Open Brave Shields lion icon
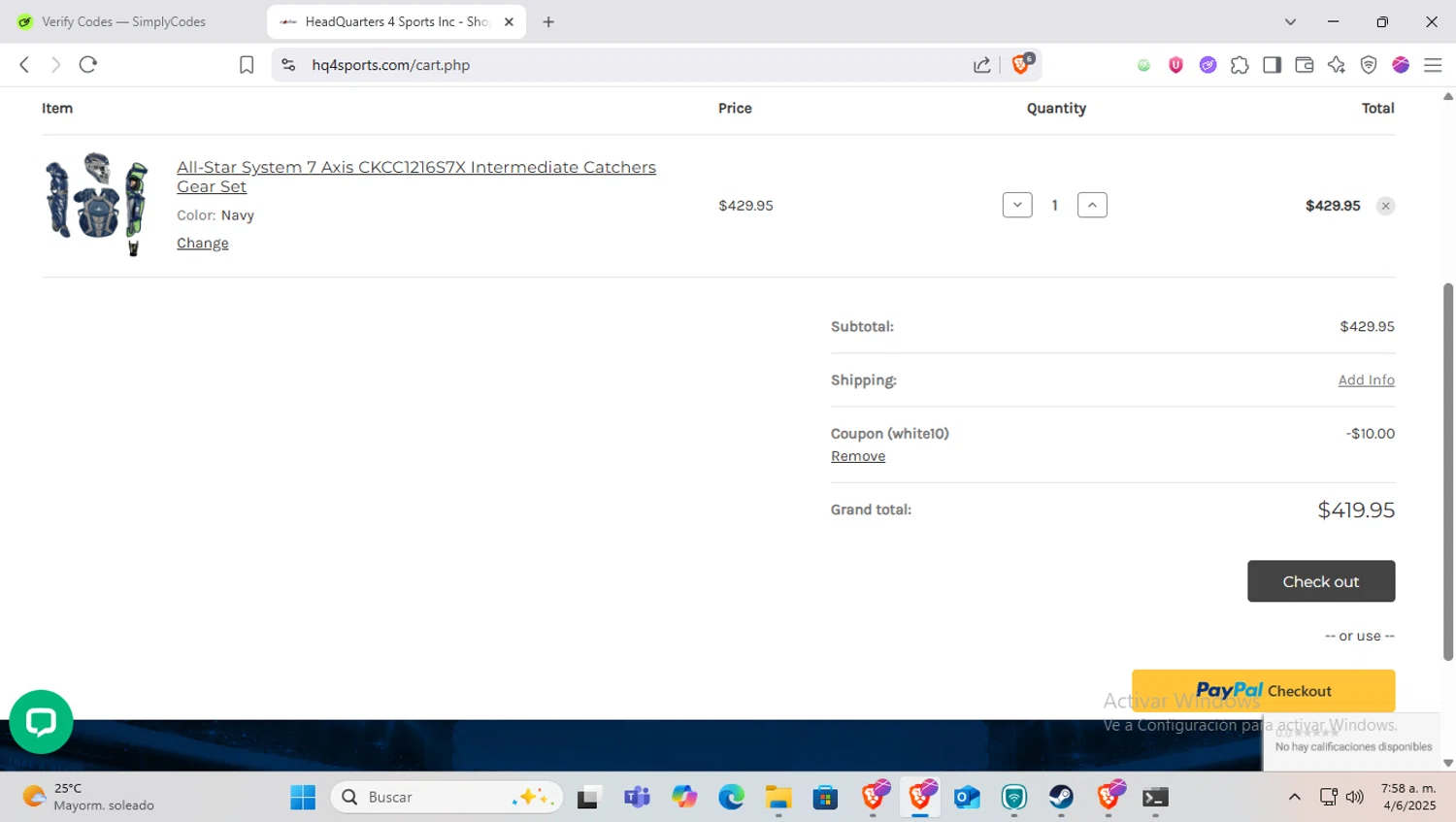Viewport: 1456px width, 822px height. click(x=1021, y=64)
